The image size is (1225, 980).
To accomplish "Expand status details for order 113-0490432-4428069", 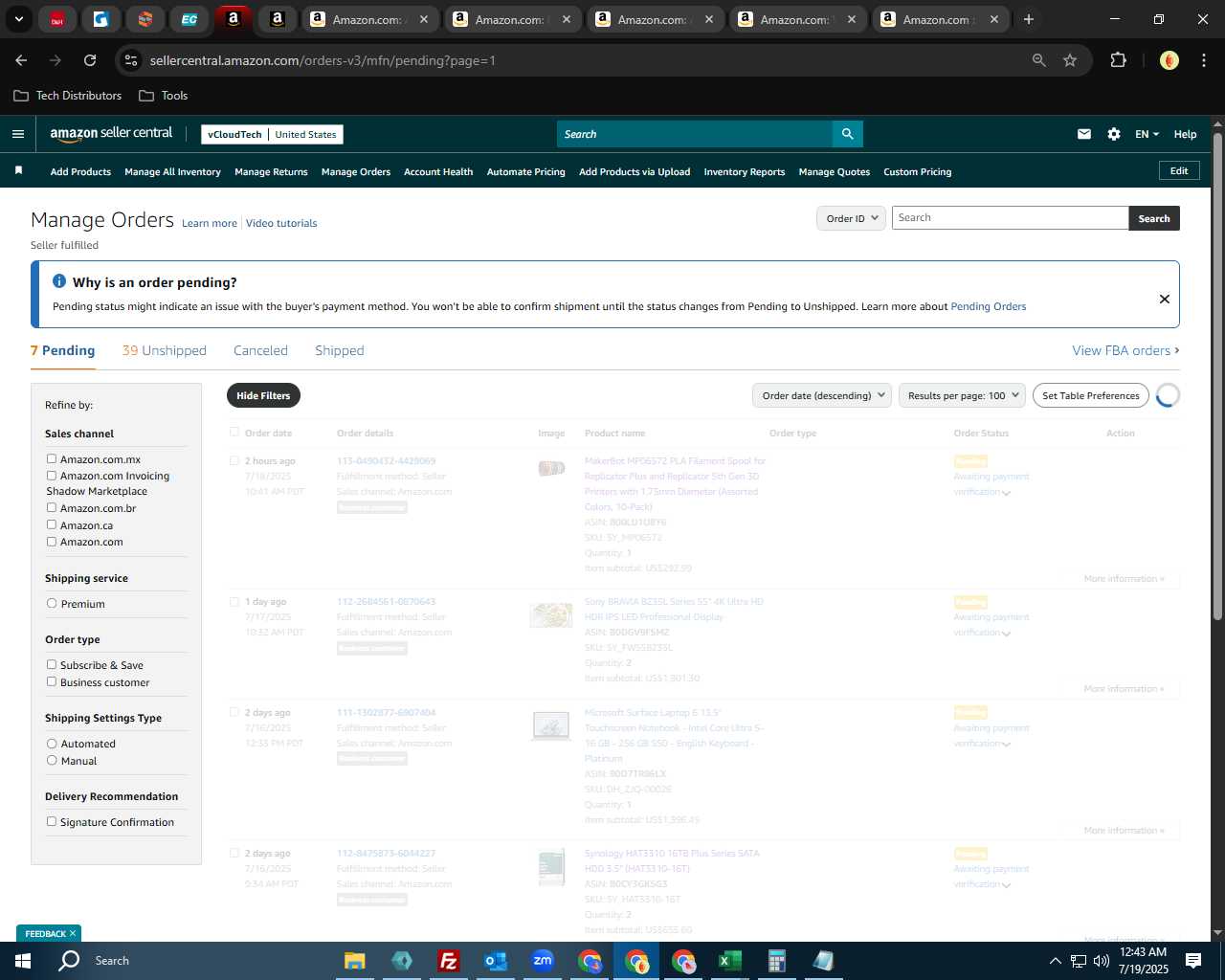I will click(1006, 493).
